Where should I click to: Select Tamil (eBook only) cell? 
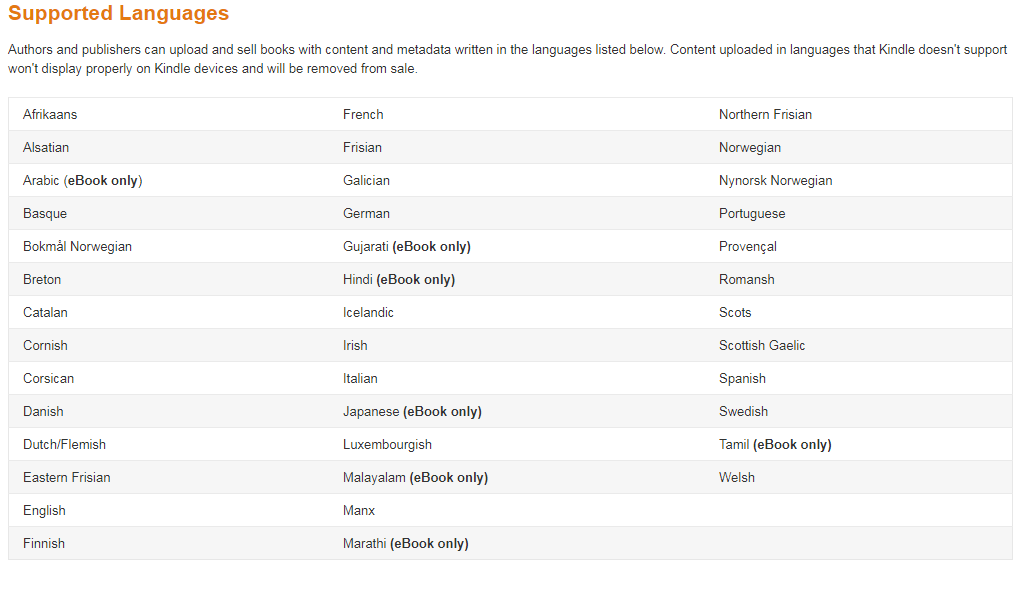pos(775,444)
